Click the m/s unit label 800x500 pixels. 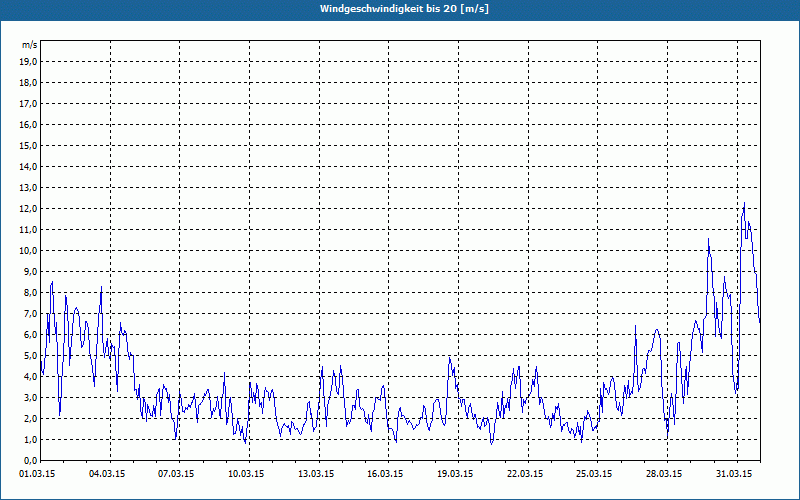tap(29, 45)
